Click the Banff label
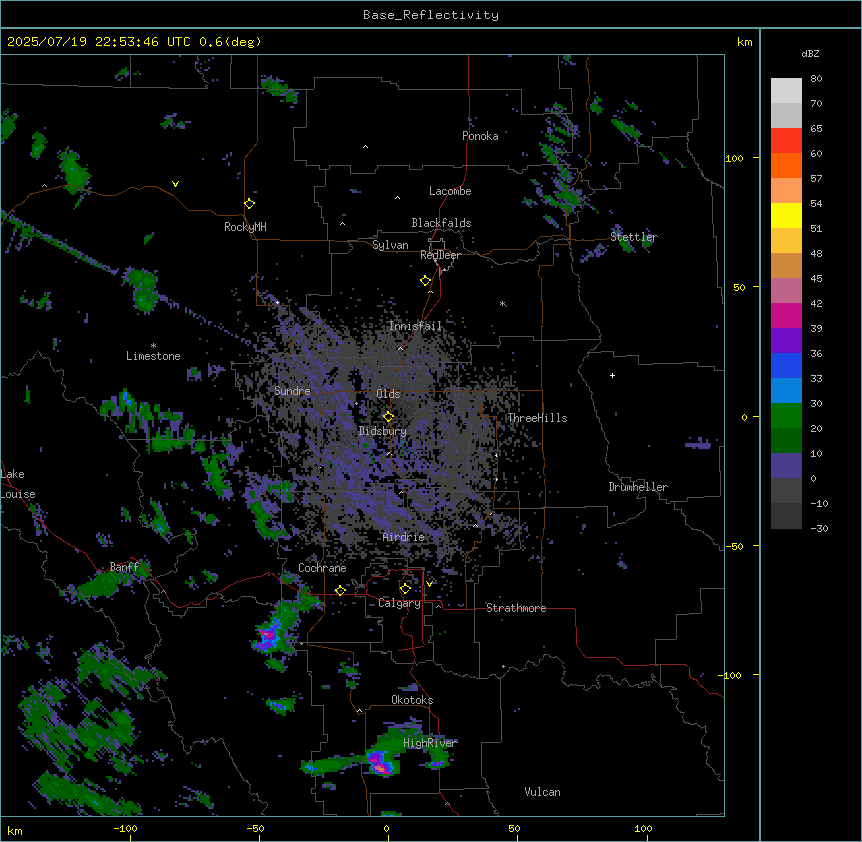This screenshot has width=862, height=842. [x=124, y=567]
